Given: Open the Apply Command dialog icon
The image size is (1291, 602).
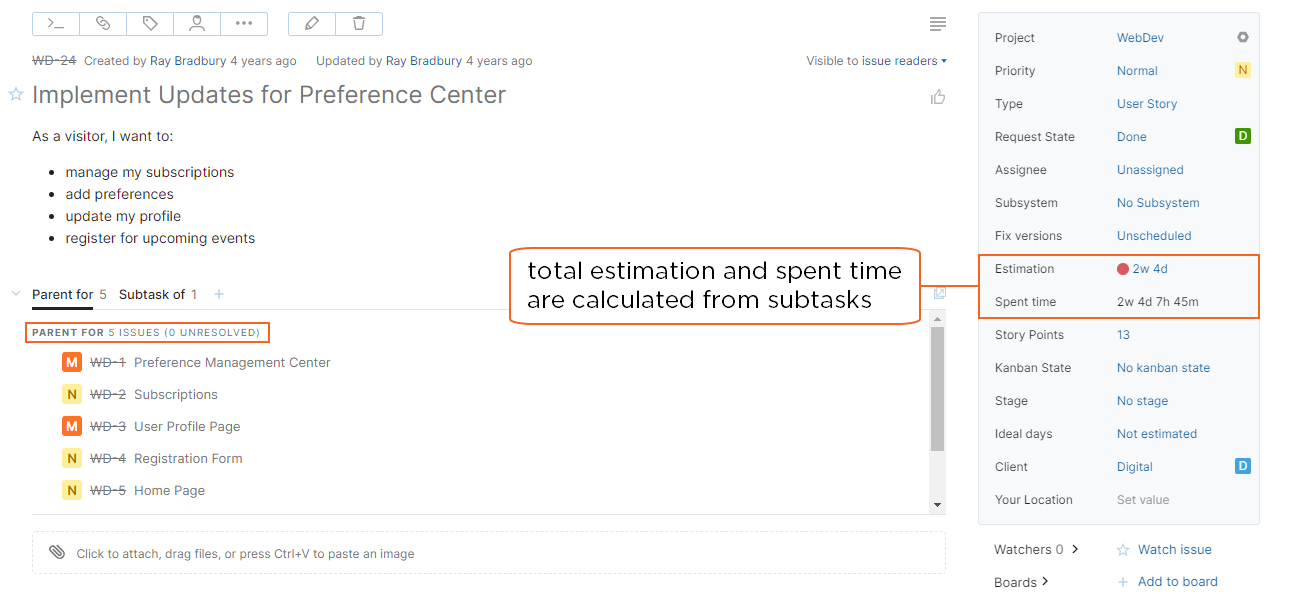Looking at the screenshot, I should (x=55, y=23).
